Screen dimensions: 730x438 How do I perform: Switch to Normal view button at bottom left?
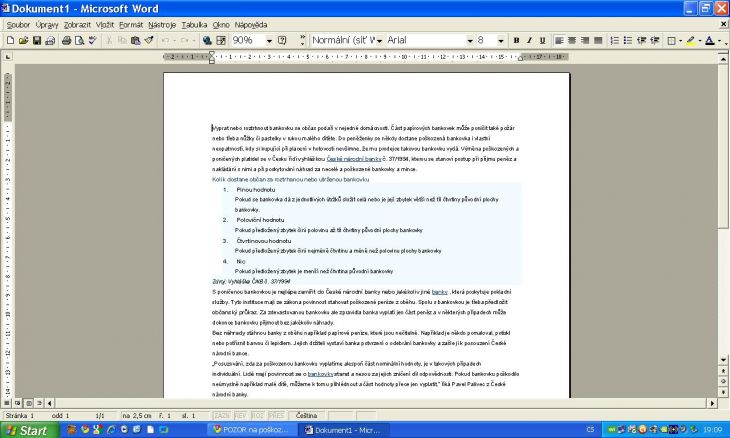coord(7,403)
